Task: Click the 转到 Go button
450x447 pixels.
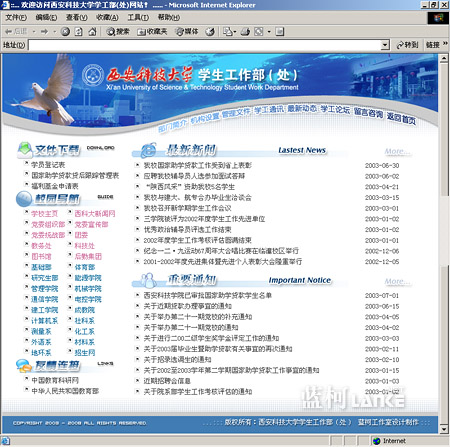Action: coord(407,45)
